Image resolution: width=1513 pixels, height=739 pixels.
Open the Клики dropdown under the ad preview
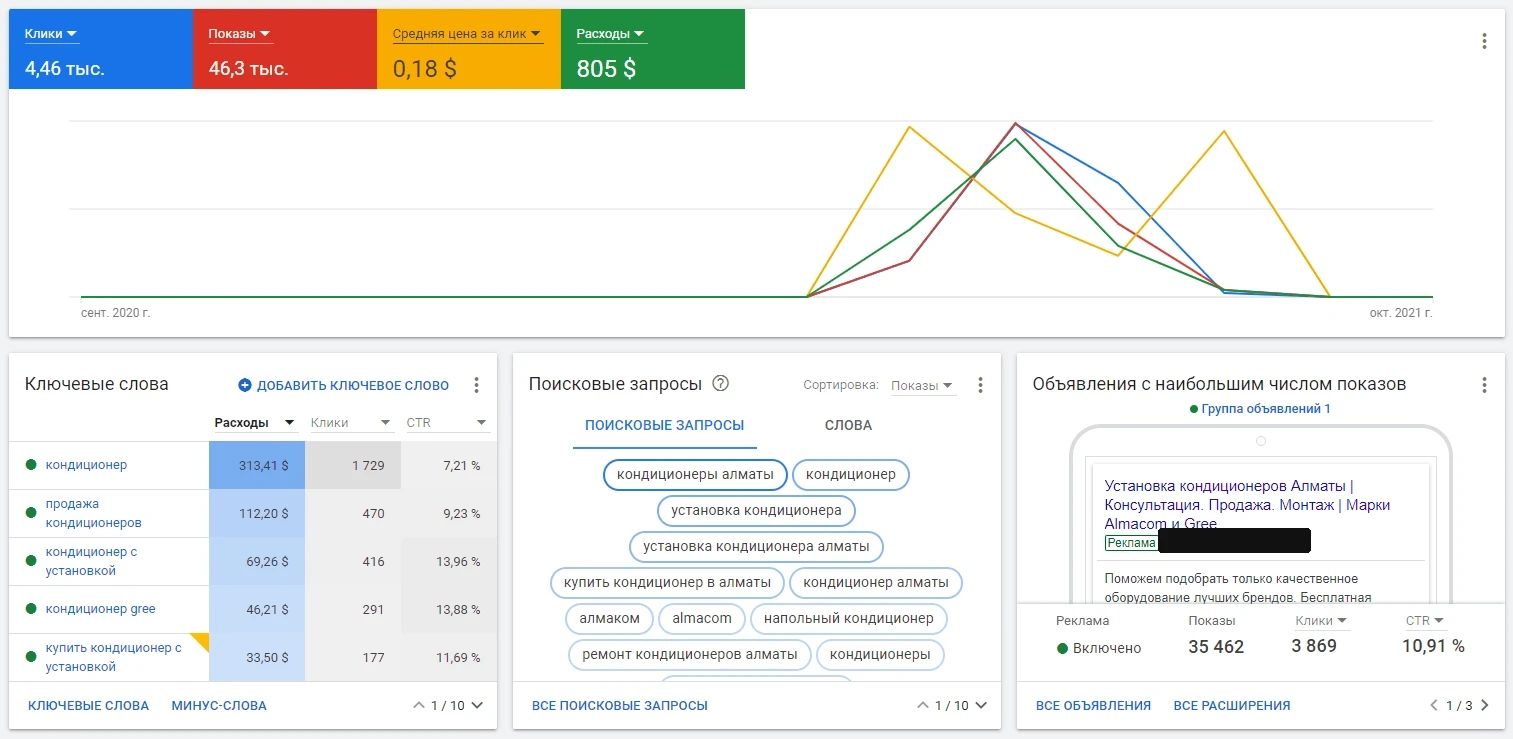1321,621
